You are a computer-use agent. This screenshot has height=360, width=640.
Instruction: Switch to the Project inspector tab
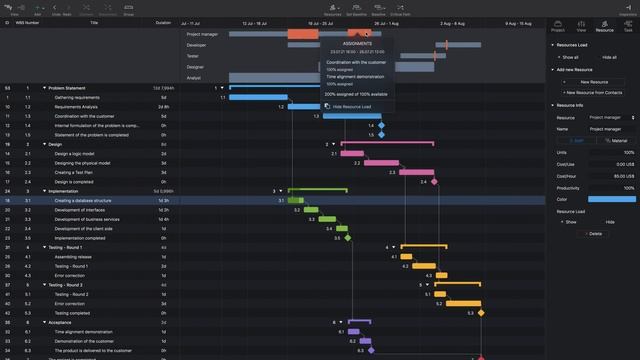click(558, 27)
